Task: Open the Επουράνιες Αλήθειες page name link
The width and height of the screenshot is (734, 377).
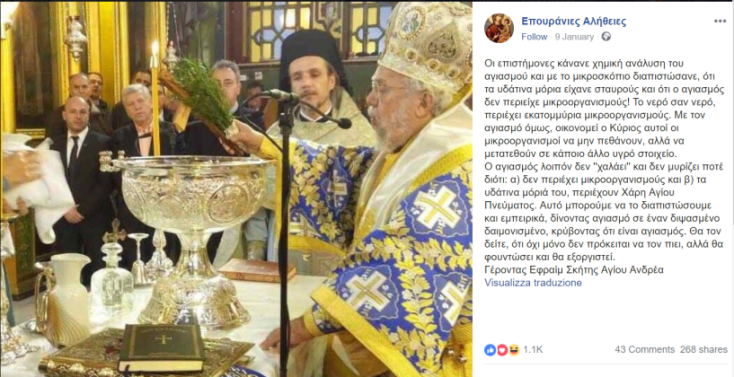Action: click(x=574, y=21)
